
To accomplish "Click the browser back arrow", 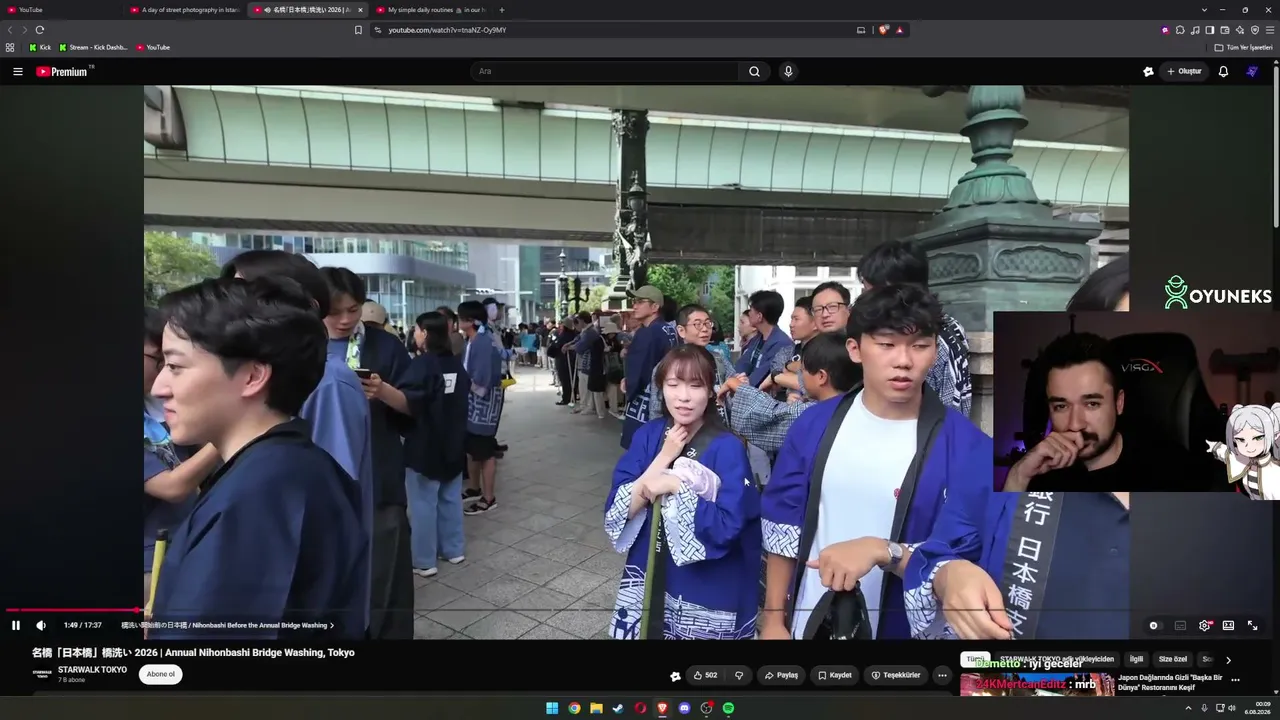I will click(11, 30).
